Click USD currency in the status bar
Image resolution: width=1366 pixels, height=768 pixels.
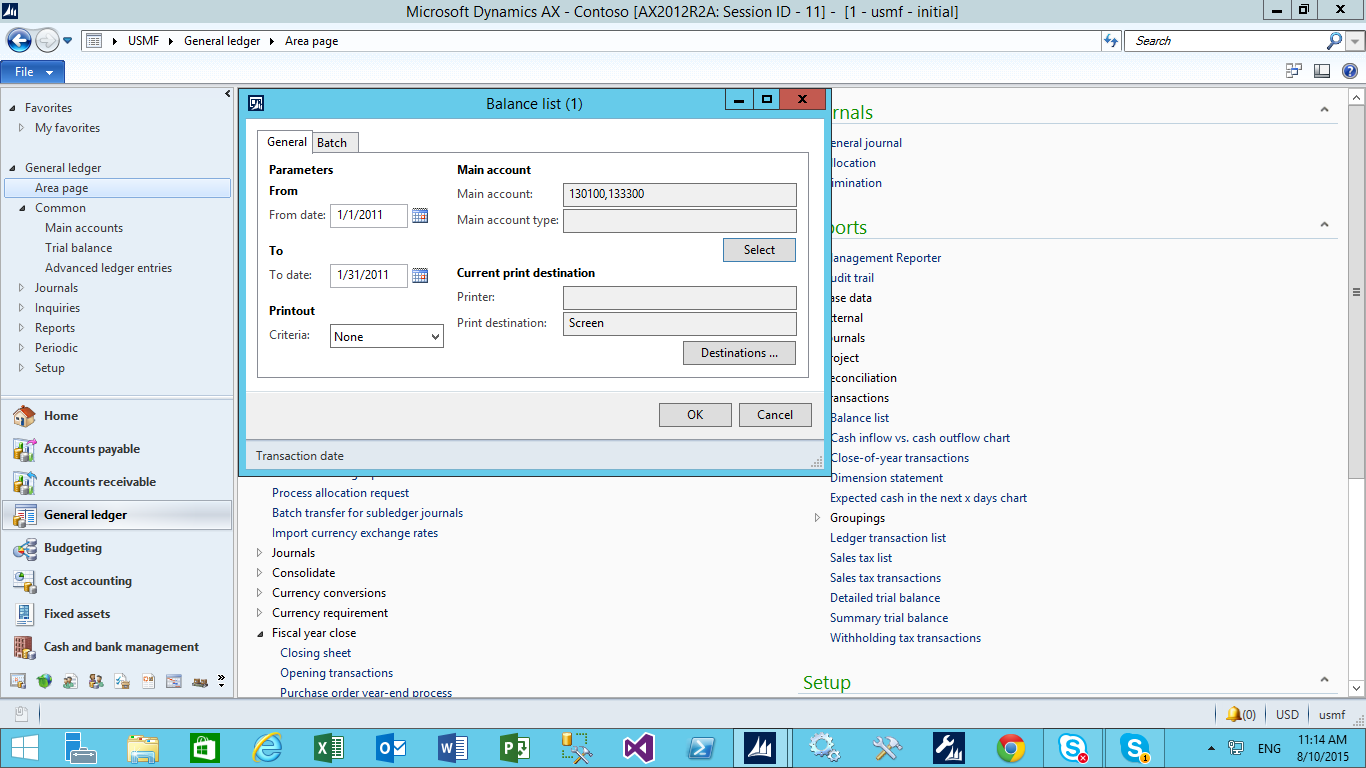coord(1287,715)
